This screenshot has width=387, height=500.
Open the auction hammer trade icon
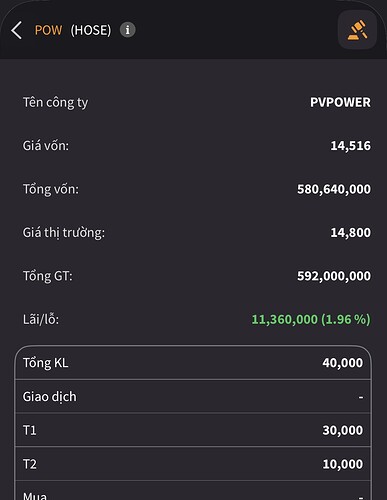coord(357,30)
